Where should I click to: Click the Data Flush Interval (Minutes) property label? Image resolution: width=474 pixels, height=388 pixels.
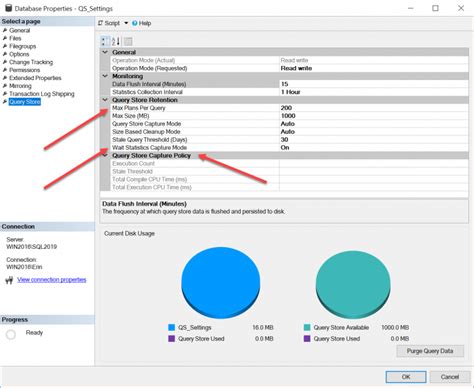point(149,84)
